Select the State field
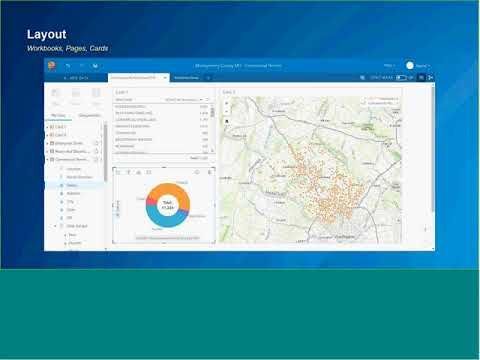 71,210
